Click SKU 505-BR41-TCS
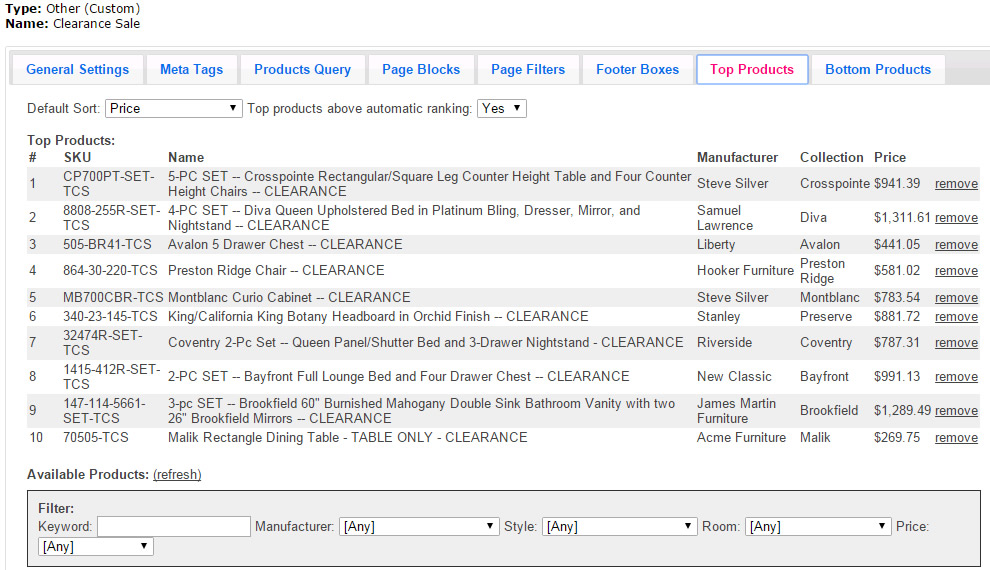 [107, 245]
